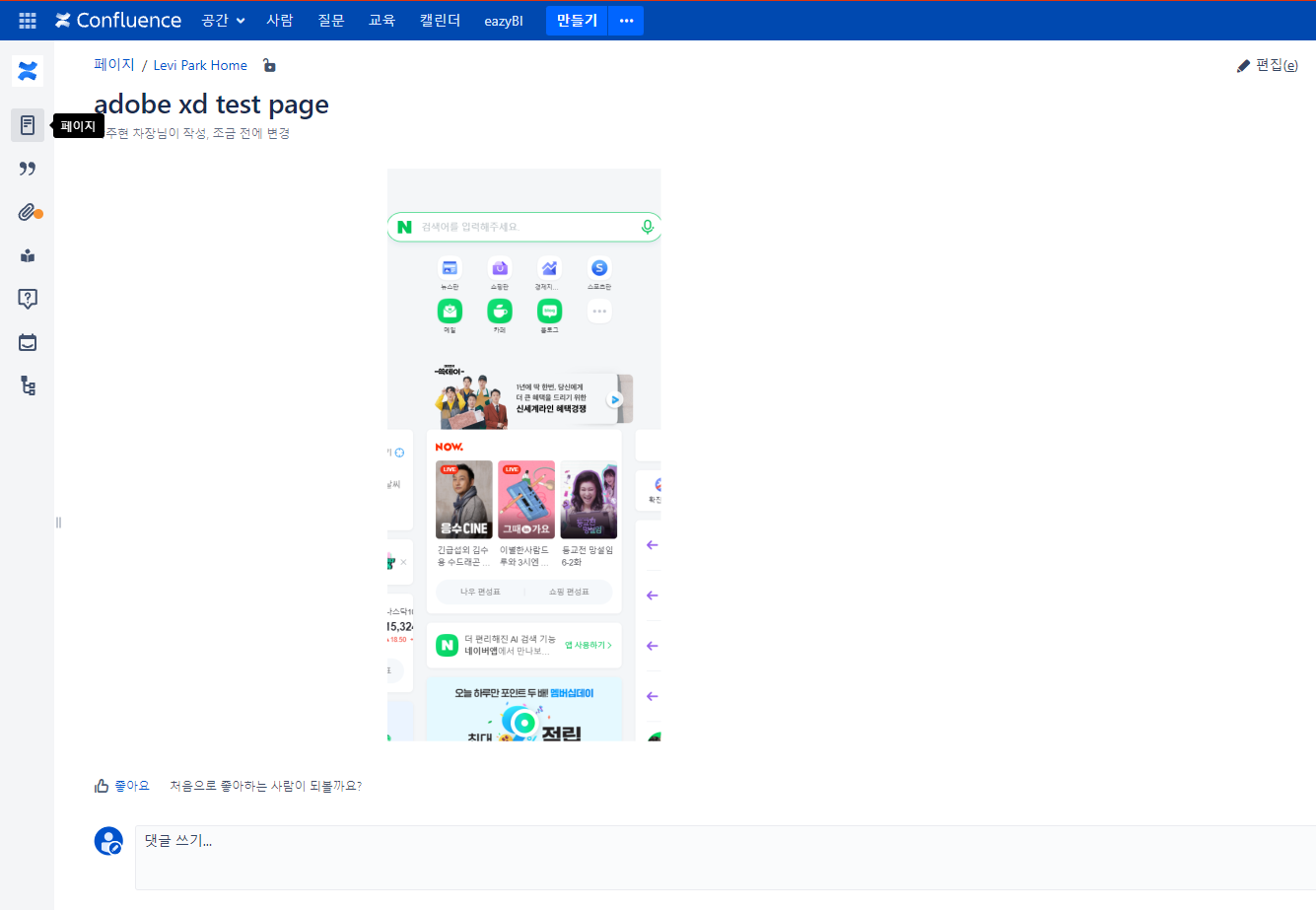Click the green N app icon by the 네이버앱 notice
1316x910 pixels.
point(448,645)
